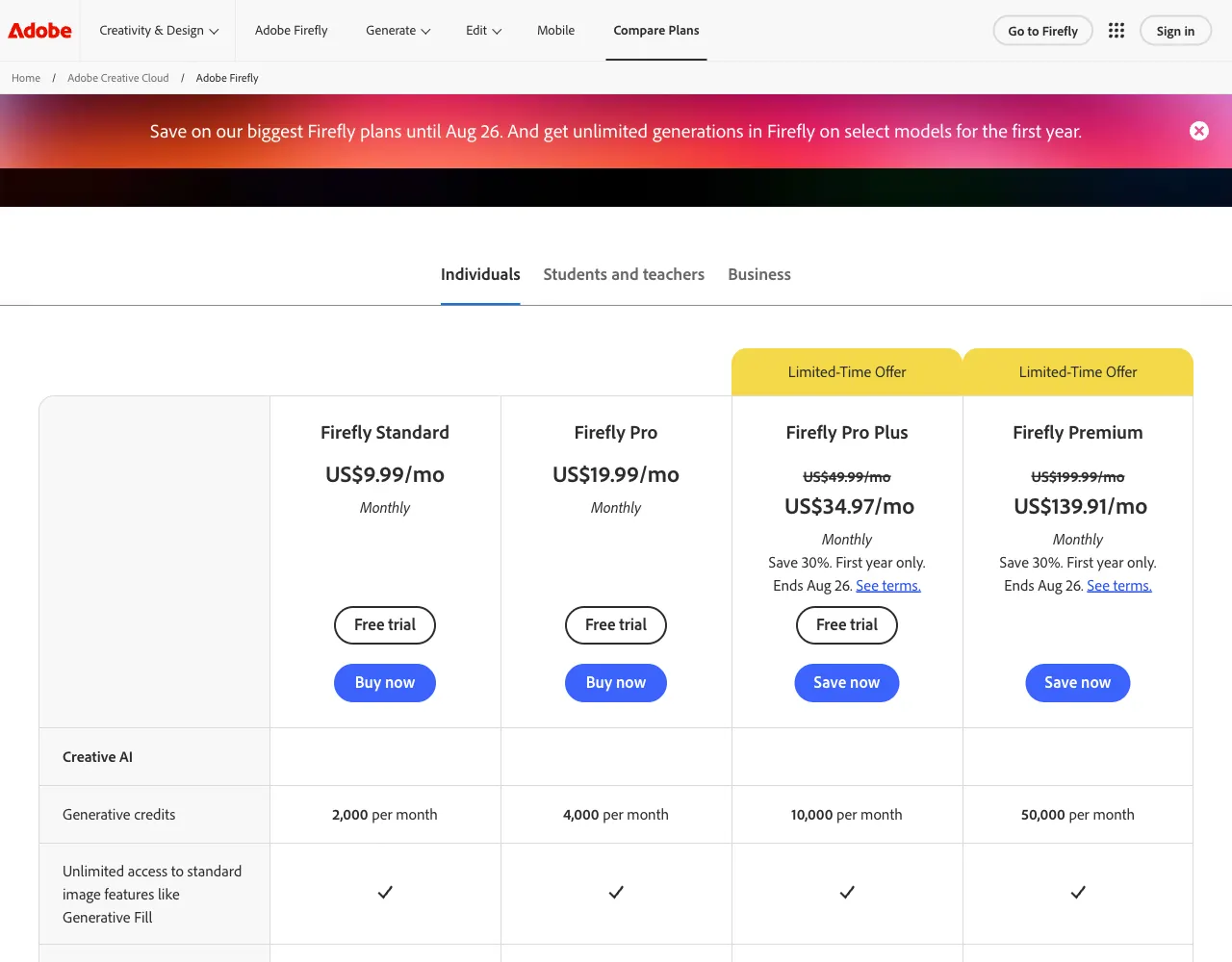Click the Adobe logo
Image resolution: width=1232 pixels, height=962 pixels.
(x=40, y=31)
